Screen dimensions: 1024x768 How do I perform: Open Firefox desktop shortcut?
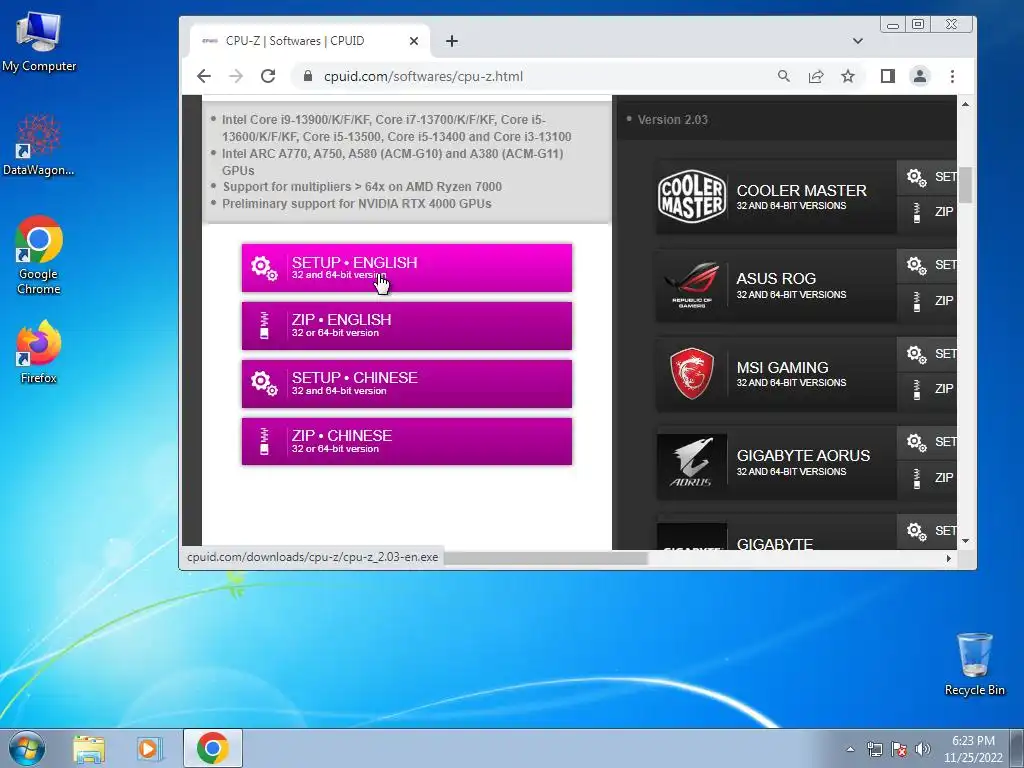[x=39, y=352]
